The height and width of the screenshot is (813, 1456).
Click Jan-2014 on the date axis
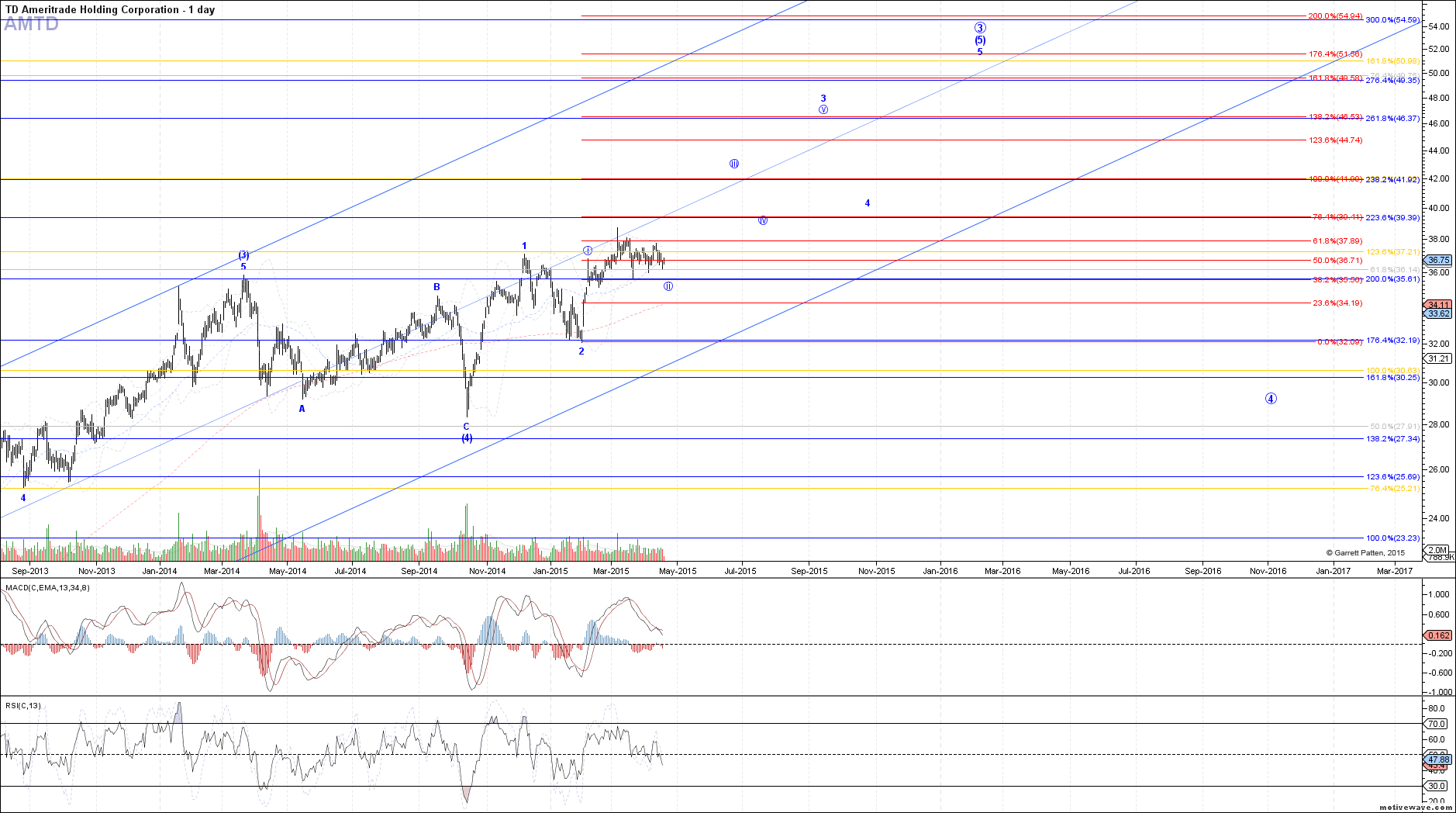pyautogui.click(x=159, y=571)
